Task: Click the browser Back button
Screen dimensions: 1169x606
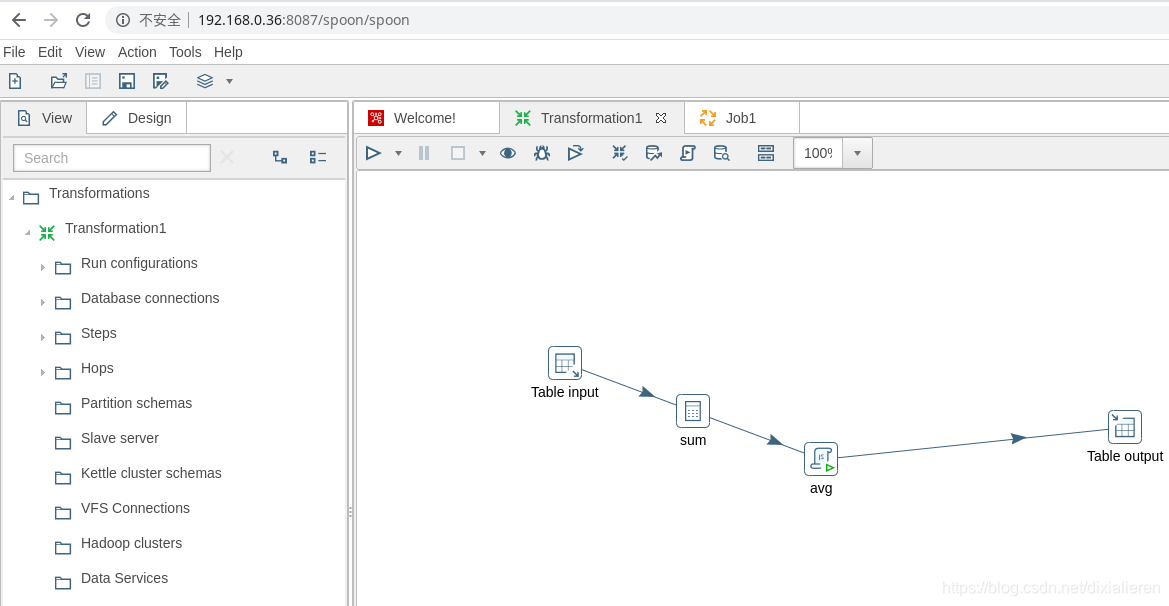Action: 19,20
